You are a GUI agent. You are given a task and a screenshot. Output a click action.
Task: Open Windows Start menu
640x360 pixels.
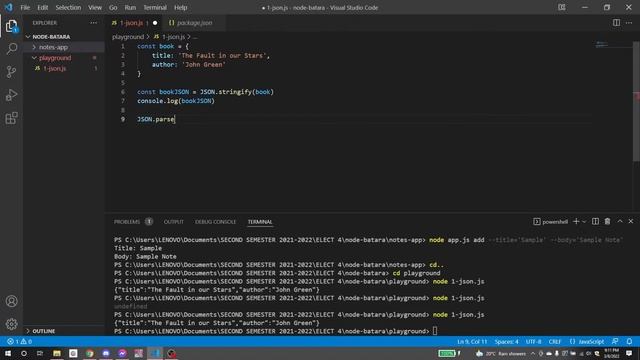8,353
